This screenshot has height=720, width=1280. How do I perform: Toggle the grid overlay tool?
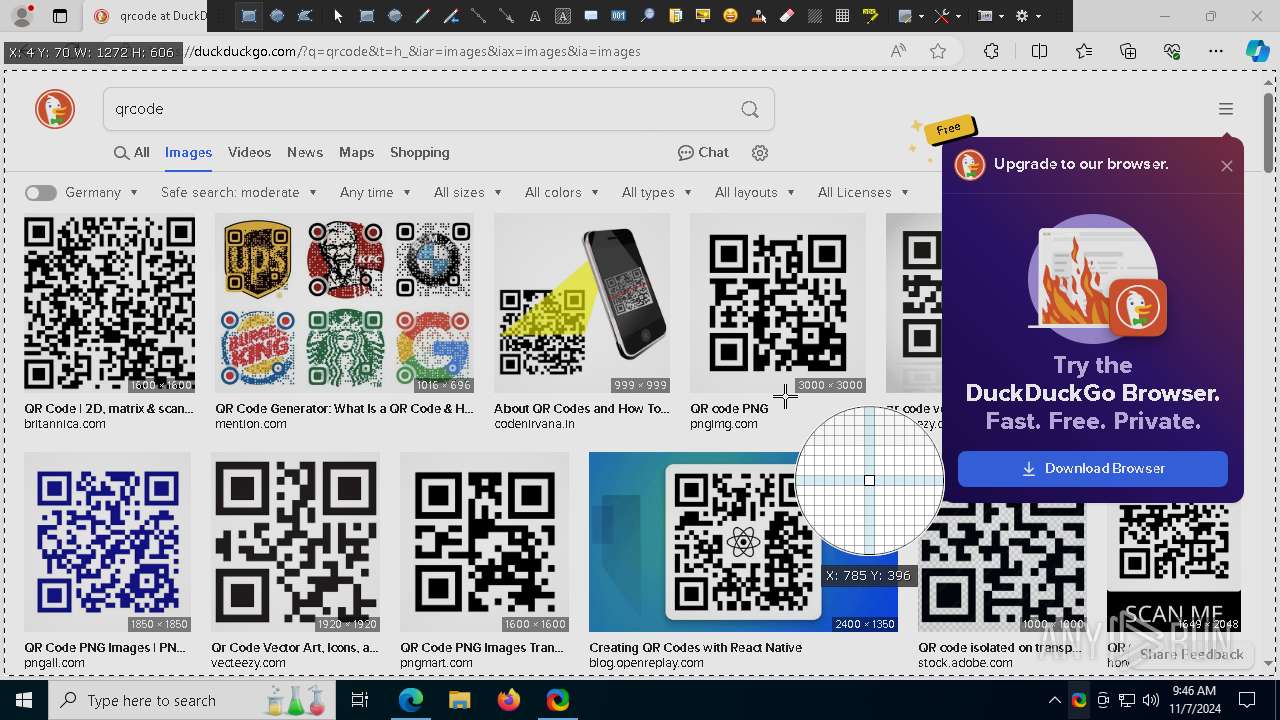pyautogui.click(x=842, y=16)
